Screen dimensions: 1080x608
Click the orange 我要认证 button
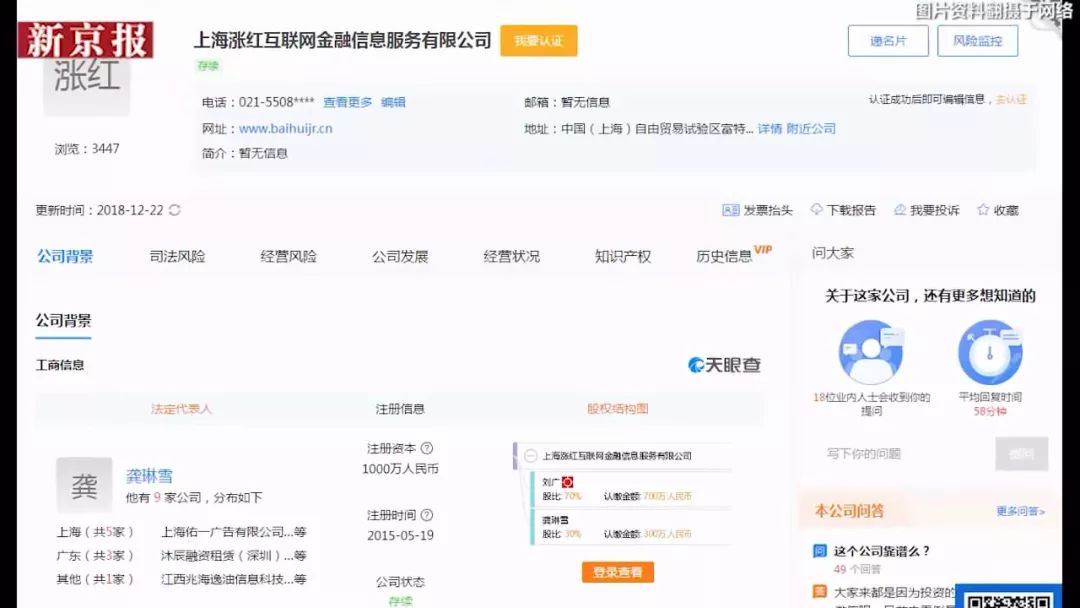(539, 41)
